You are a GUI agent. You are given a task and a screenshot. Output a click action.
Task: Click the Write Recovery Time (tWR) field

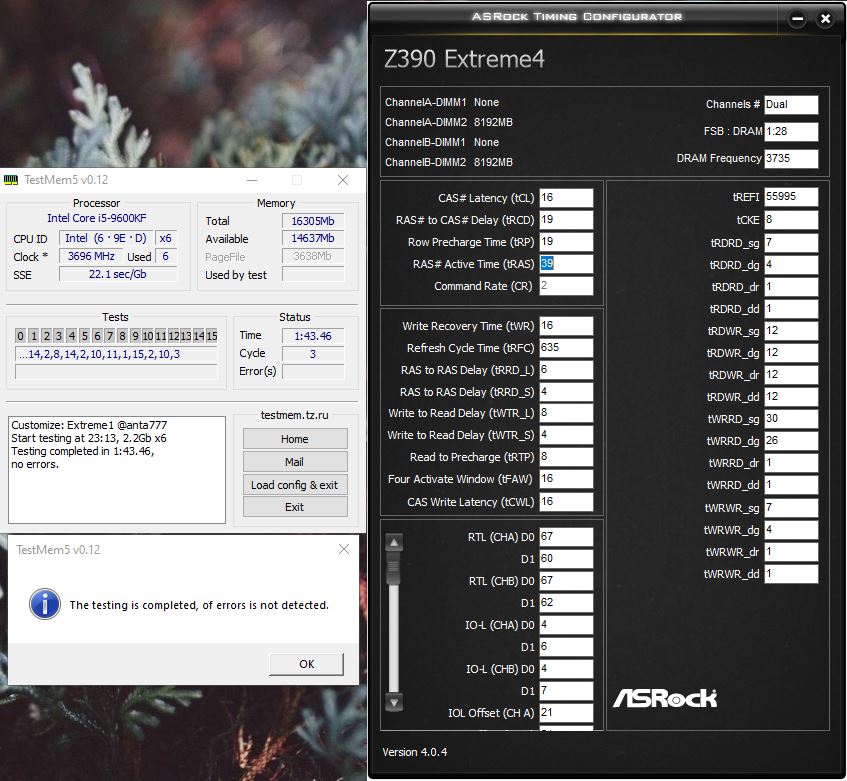[566, 326]
